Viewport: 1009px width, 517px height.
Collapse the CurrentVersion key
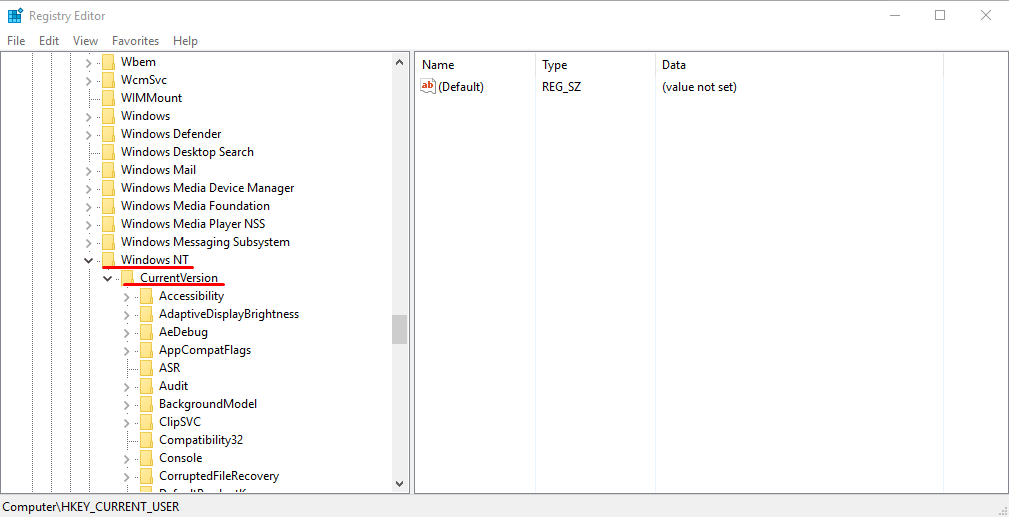coord(107,278)
